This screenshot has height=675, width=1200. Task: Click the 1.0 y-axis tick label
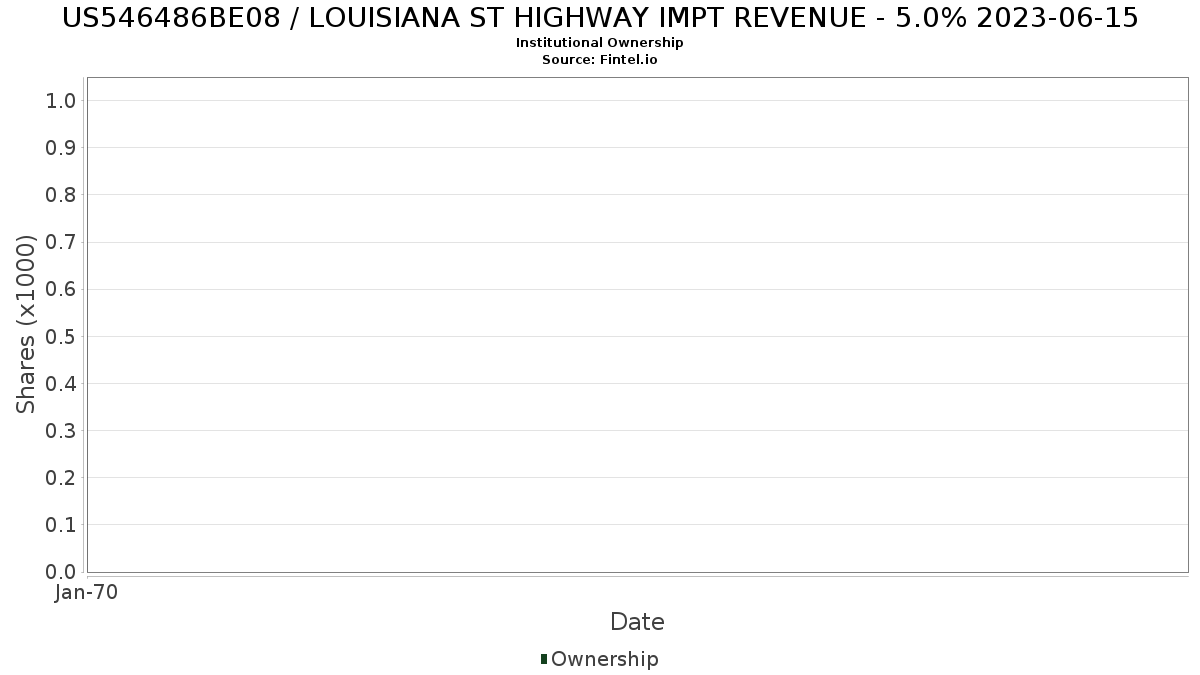pyautogui.click(x=61, y=100)
